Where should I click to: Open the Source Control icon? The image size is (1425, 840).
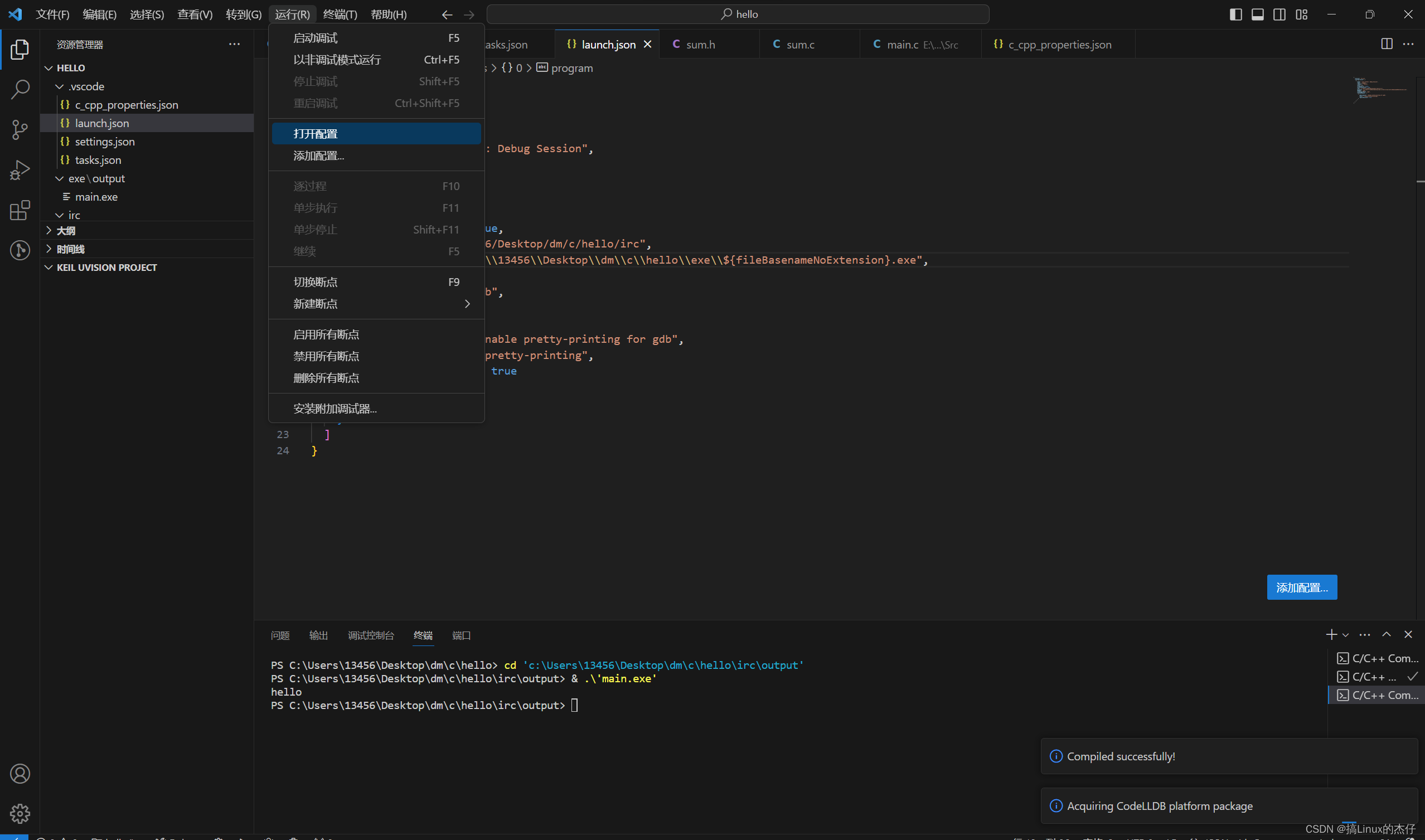[x=20, y=129]
